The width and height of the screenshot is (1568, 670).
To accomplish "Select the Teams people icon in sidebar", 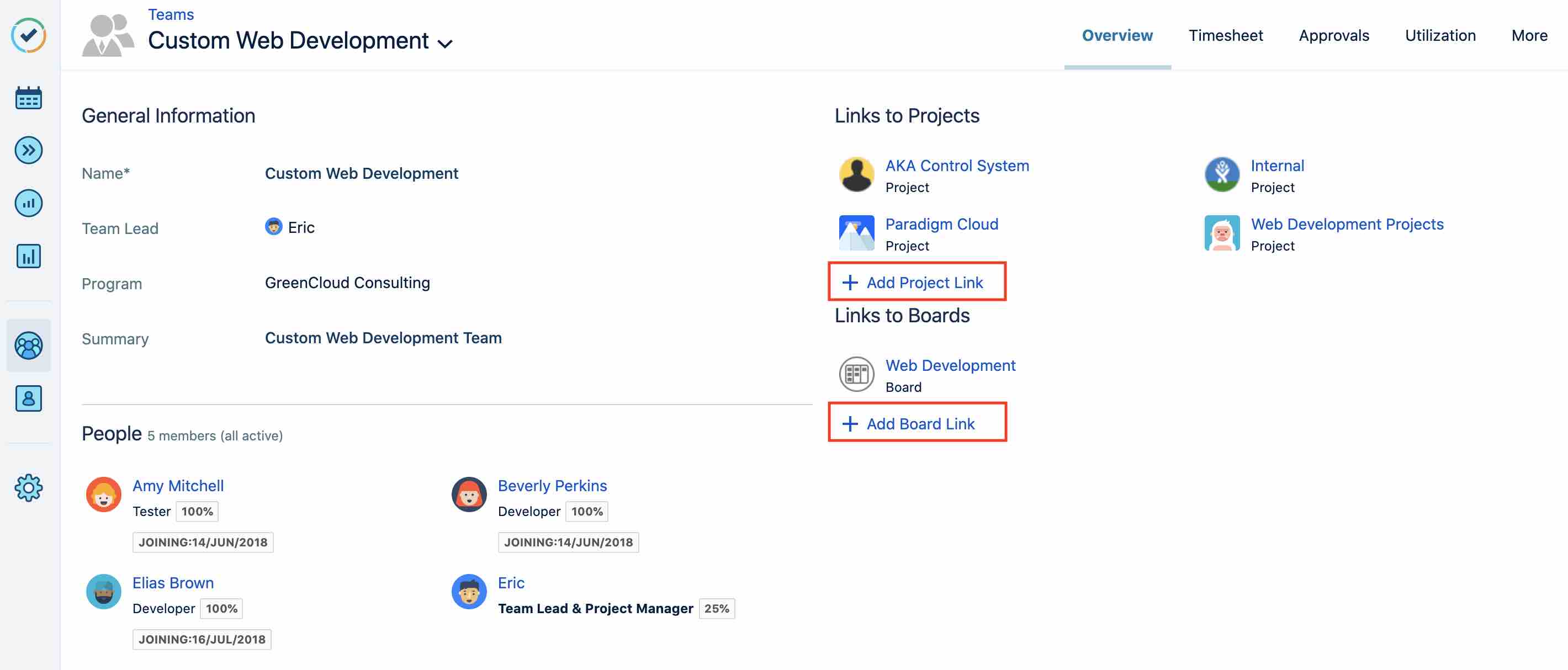I will (x=28, y=345).
